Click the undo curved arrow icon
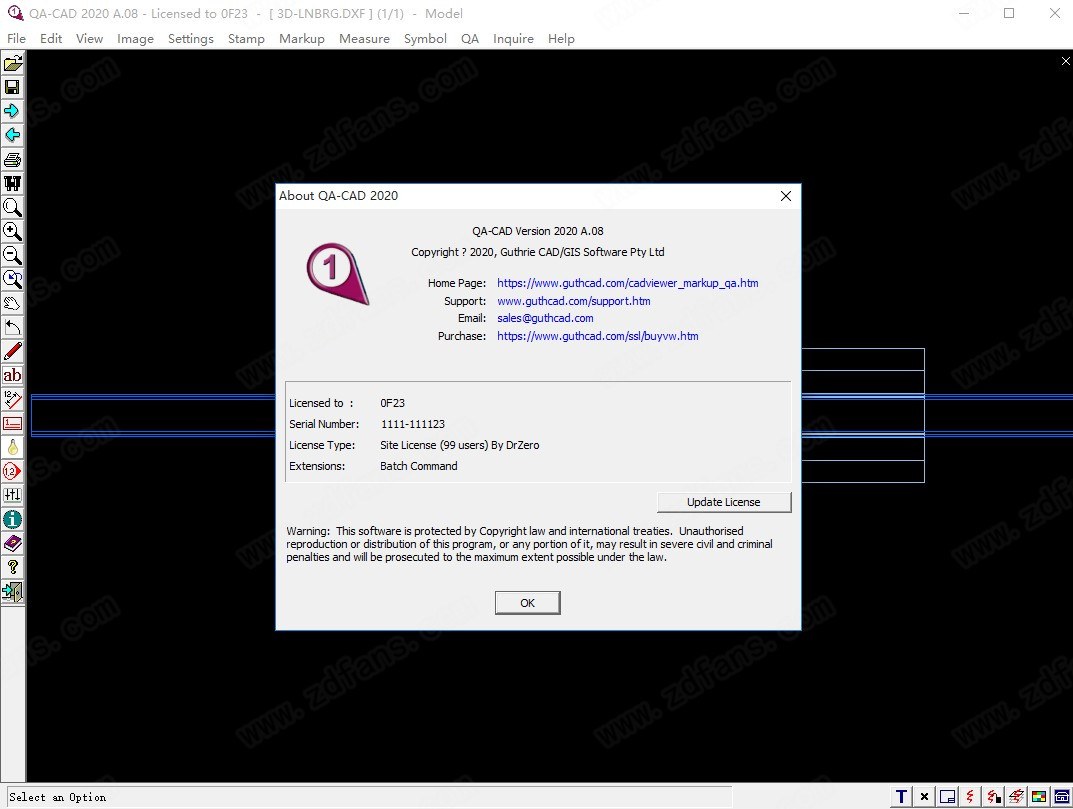 pos(12,327)
